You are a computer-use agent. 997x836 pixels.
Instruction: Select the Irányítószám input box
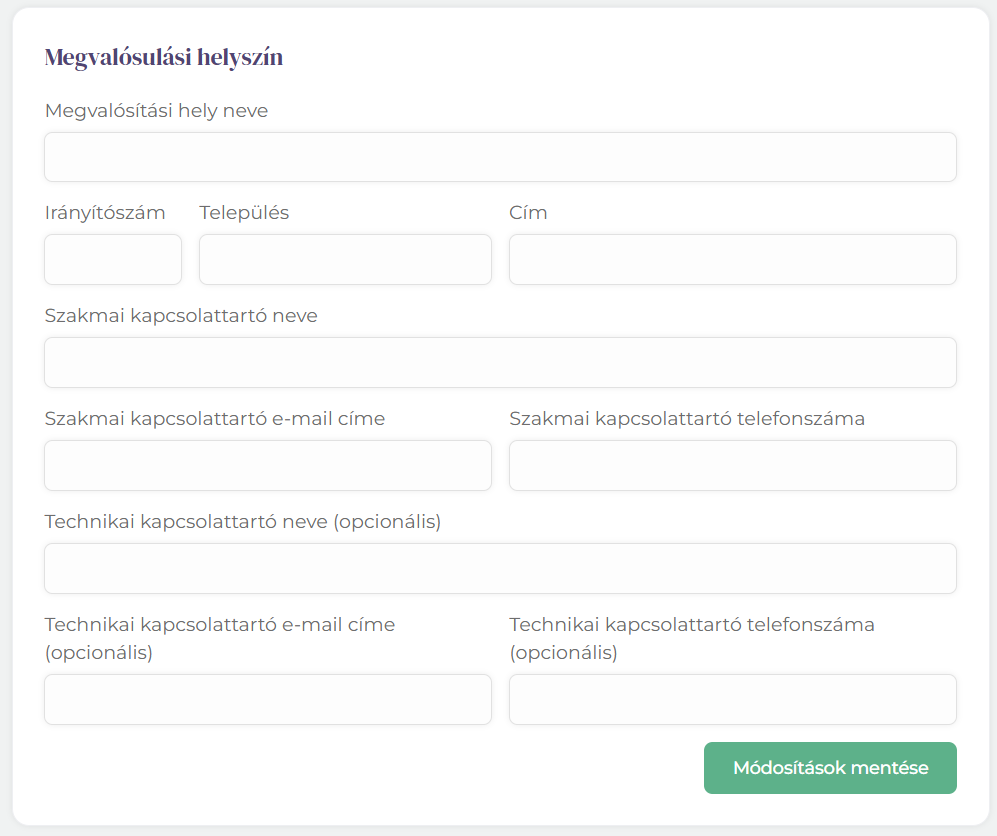[113, 259]
